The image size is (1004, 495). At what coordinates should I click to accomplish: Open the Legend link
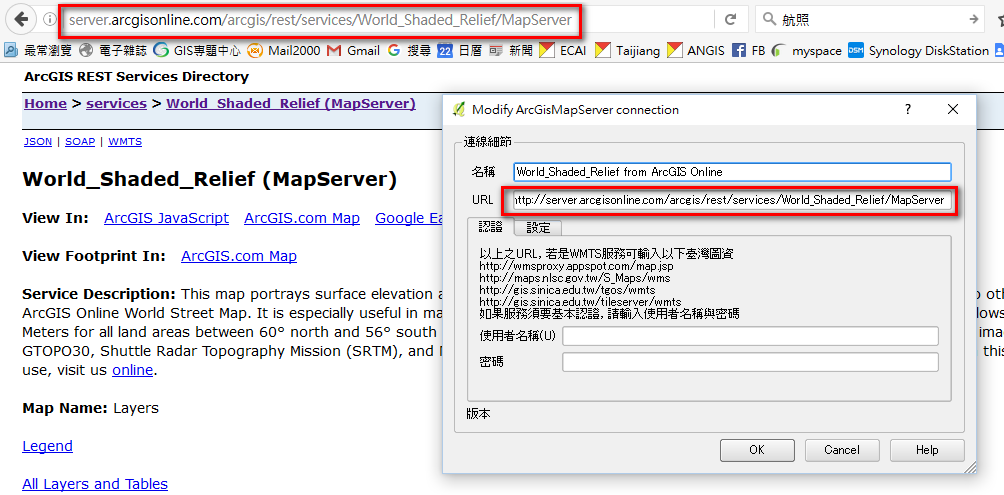(47, 446)
